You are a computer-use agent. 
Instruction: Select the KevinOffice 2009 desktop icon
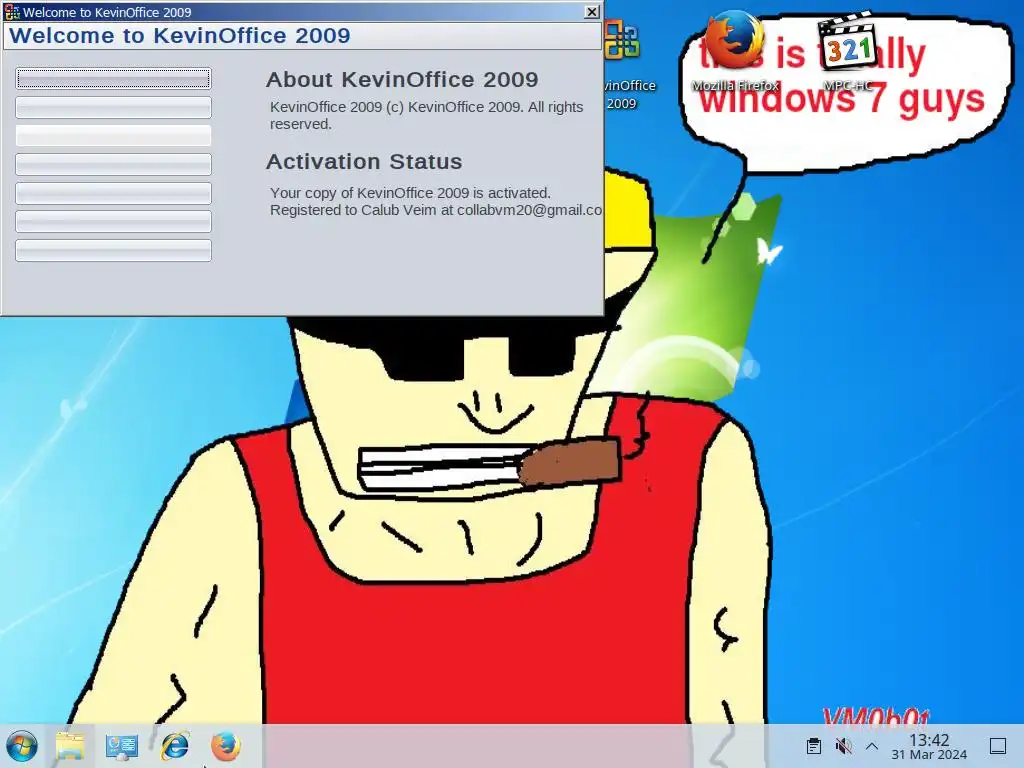point(621,64)
